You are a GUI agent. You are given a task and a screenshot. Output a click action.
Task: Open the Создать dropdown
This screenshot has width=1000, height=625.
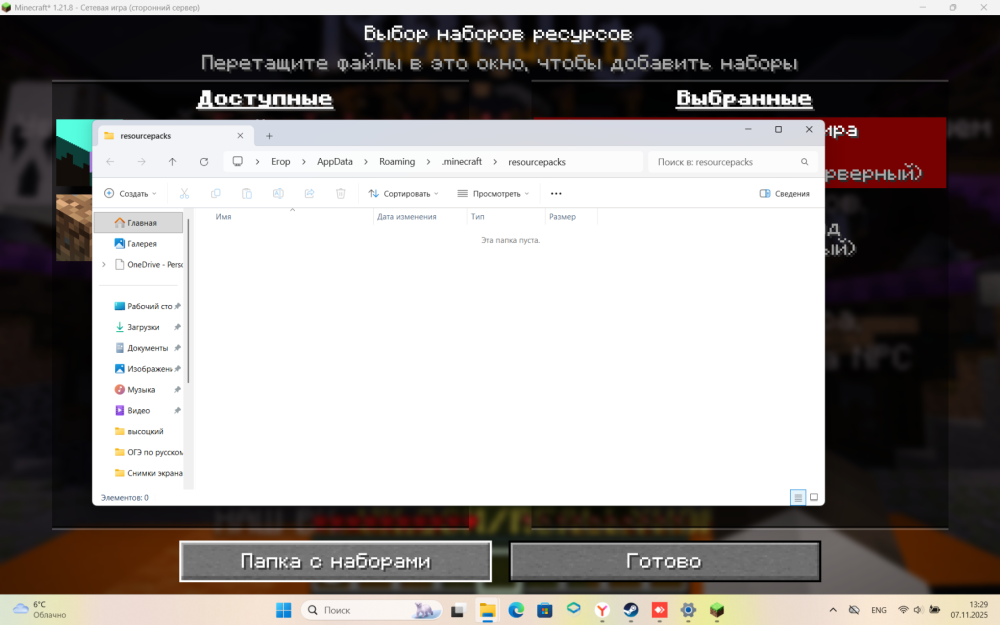tap(130, 193)
